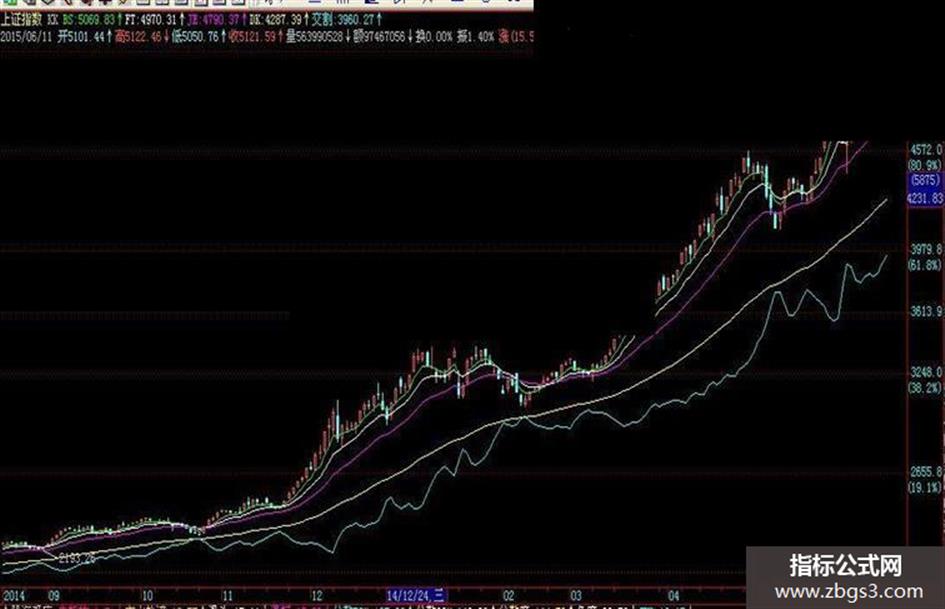Click the (61.8%) retracement label

(x=925, y=265)
